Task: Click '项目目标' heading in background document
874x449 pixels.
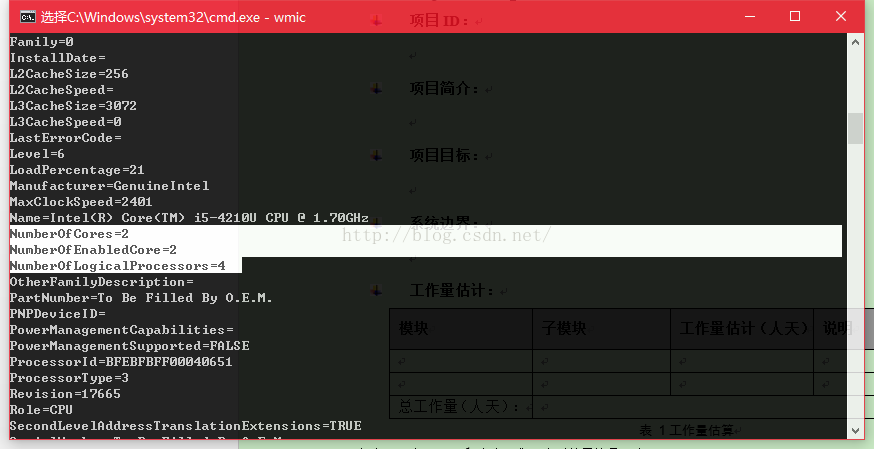Action: [x=444, y=155]
